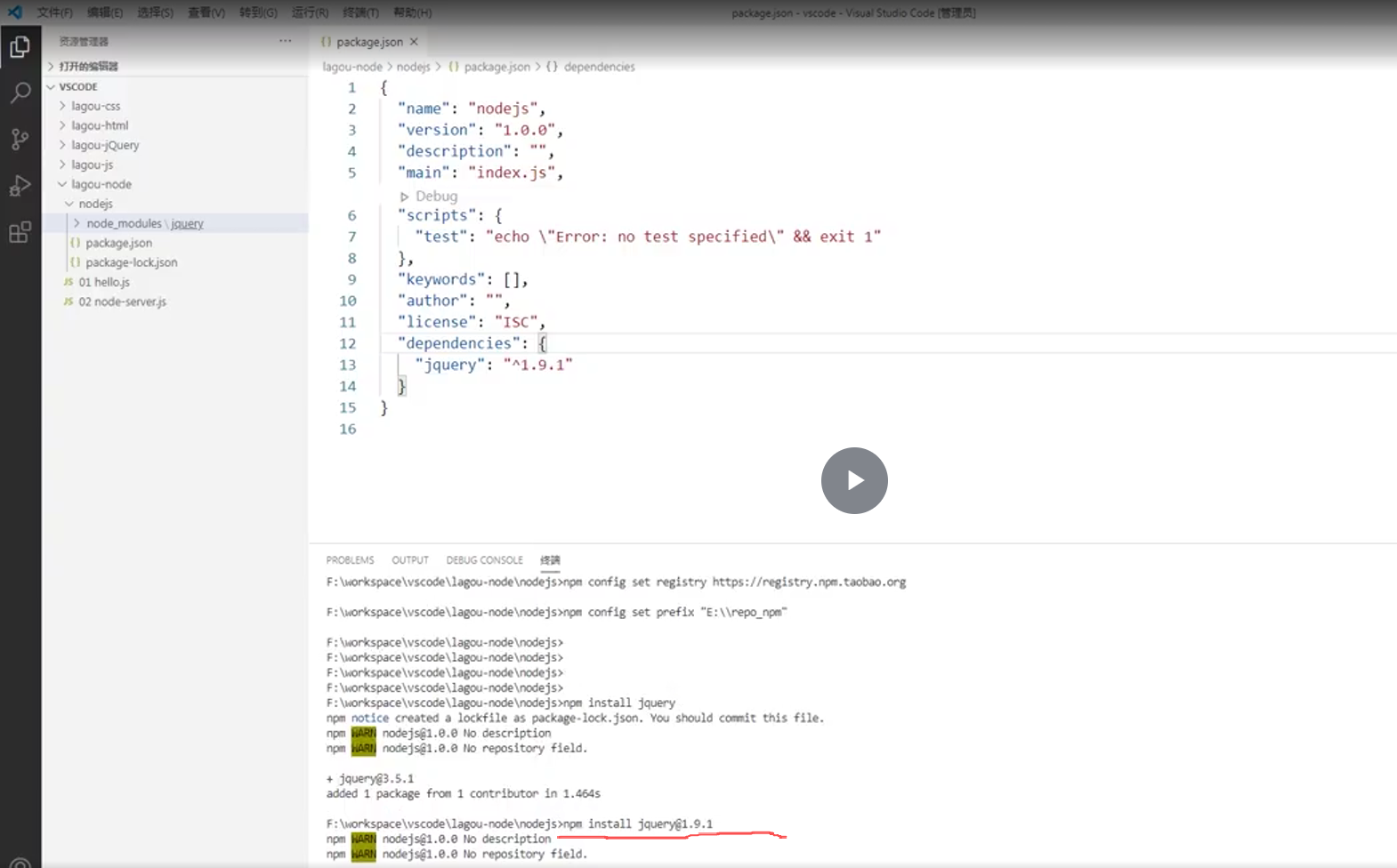This screenshot has height=868, width=1397.
Task: Open the 转到(G) menu
Action: [x=258, y=12]
